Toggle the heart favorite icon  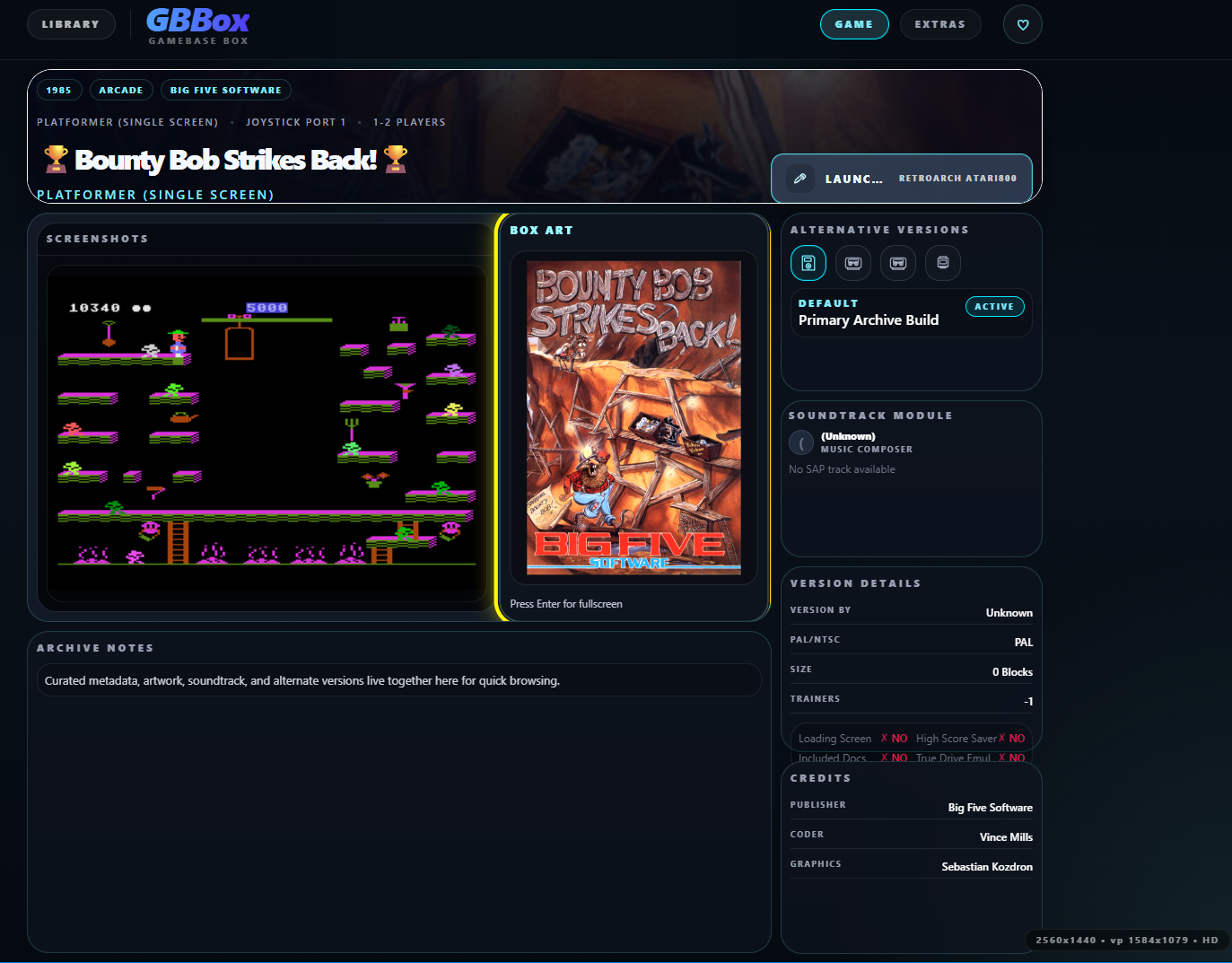click(1022, 24)
